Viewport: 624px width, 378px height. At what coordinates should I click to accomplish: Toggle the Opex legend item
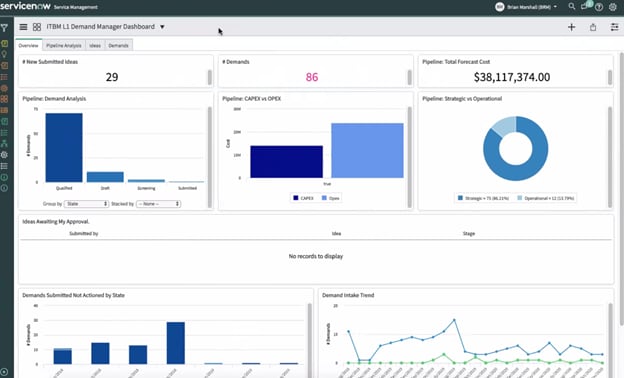pyautogui.click(x=331, y=198)
